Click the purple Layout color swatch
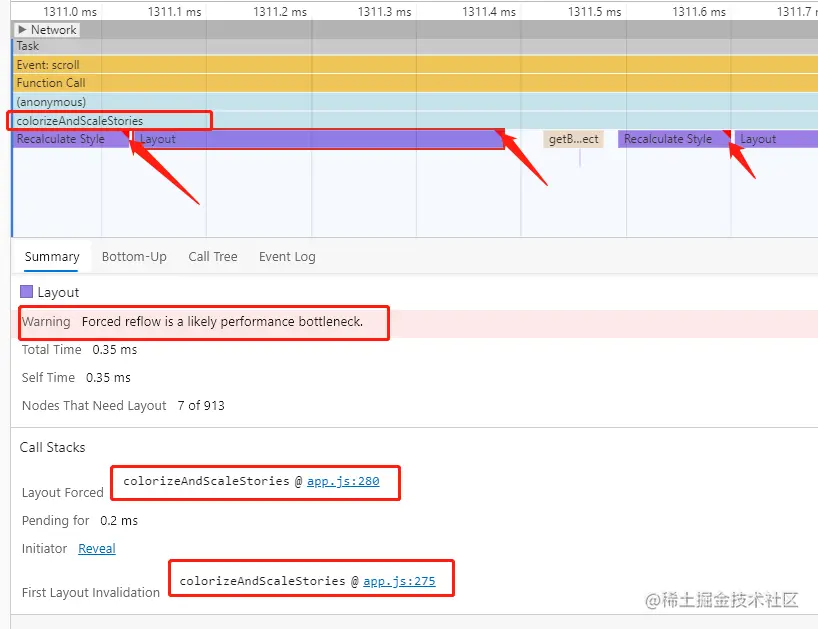Viewport: 818px width, 629px height. coord(26,292)
